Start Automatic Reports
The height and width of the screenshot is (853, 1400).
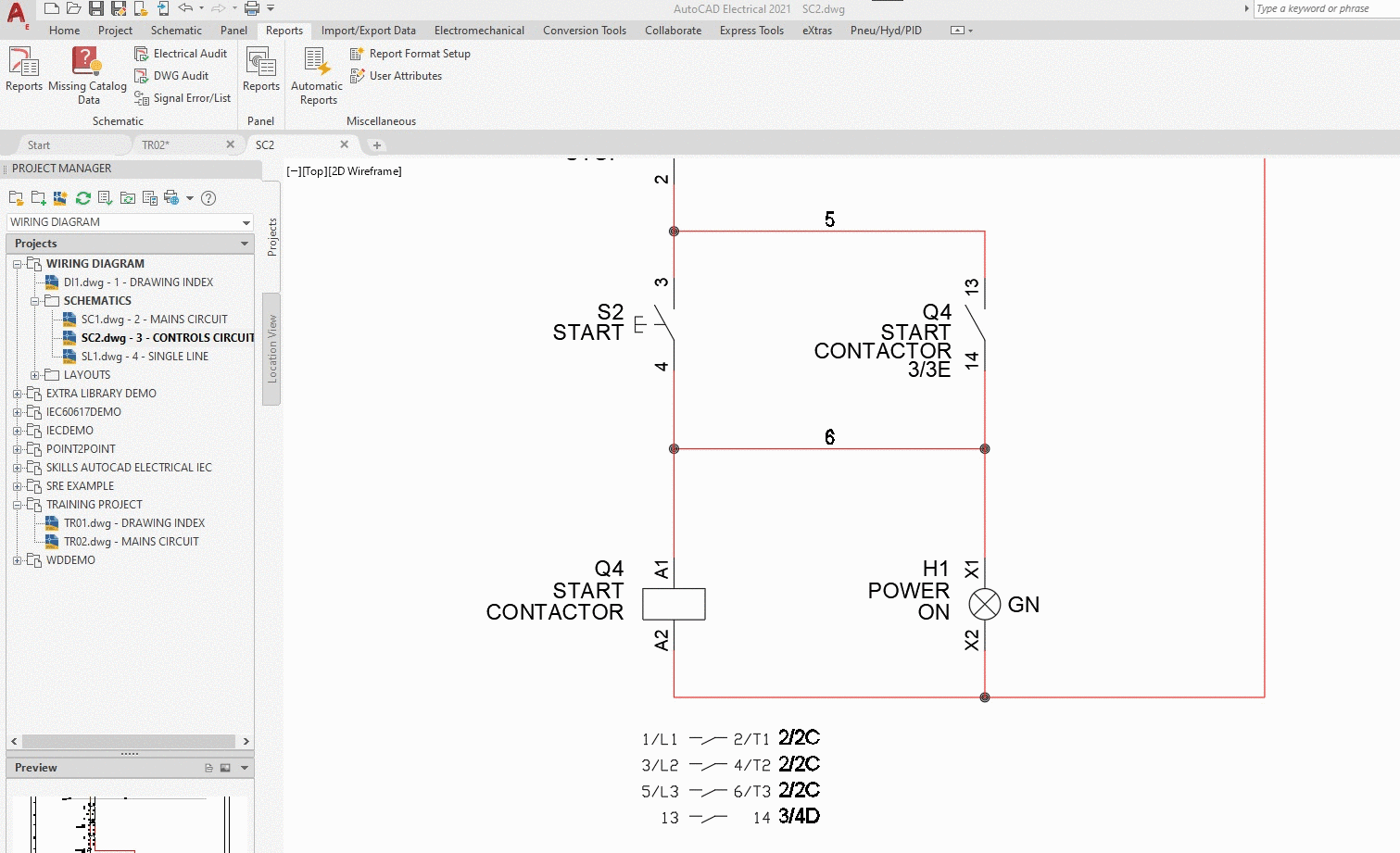click(318, 76)
